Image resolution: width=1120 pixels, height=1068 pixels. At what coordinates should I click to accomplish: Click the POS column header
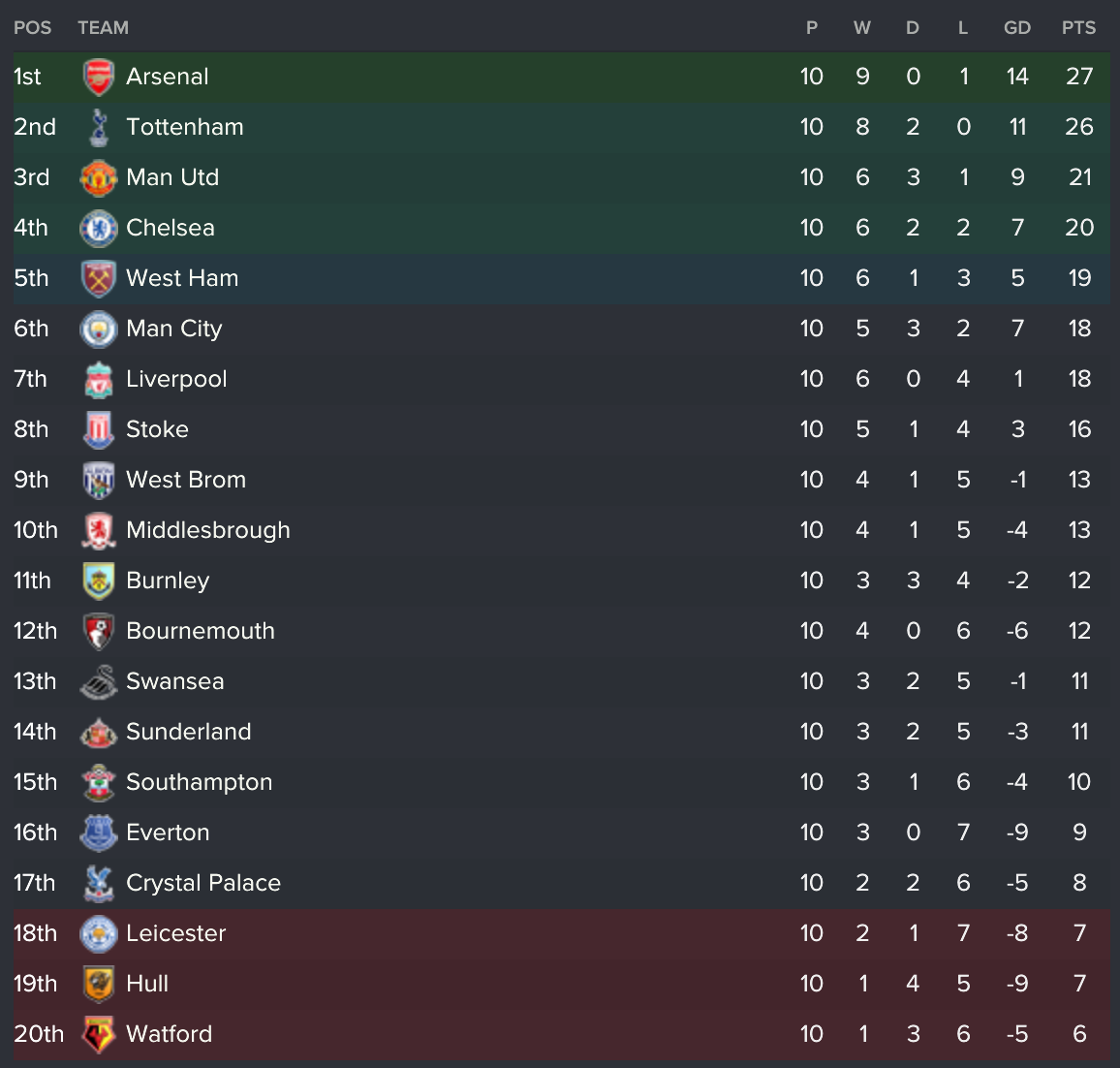tap(33, 28)
